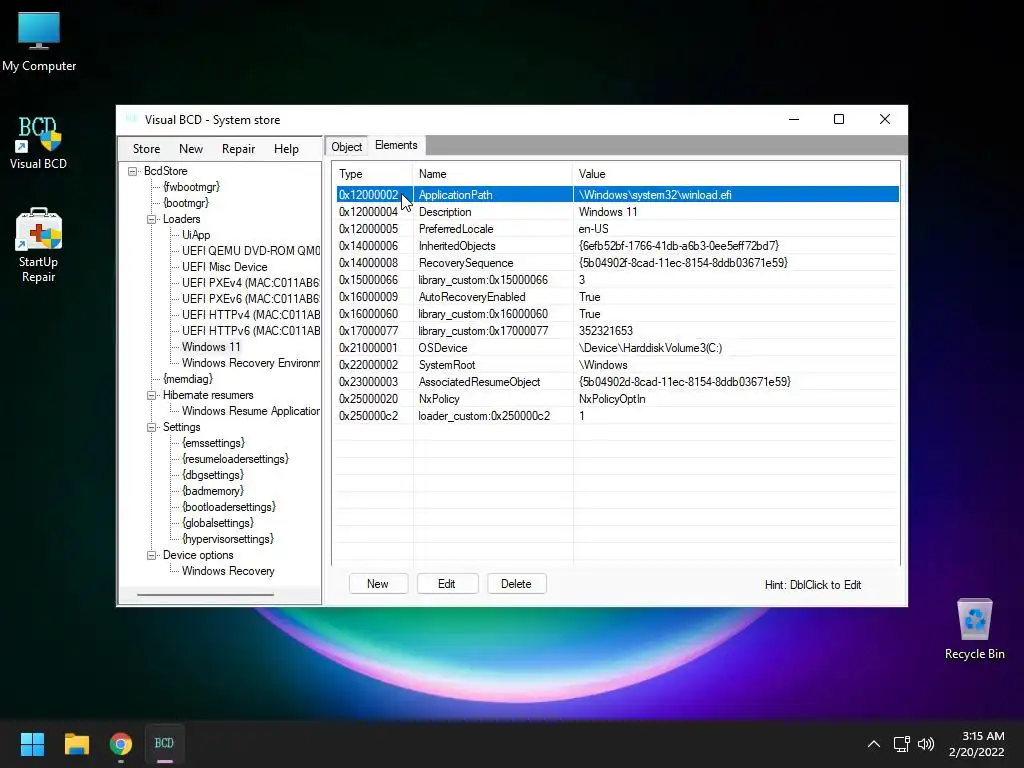This screenshot has width=1024, height=768.
Task: Collapse the Settings tree node
Action: (152, 427)
